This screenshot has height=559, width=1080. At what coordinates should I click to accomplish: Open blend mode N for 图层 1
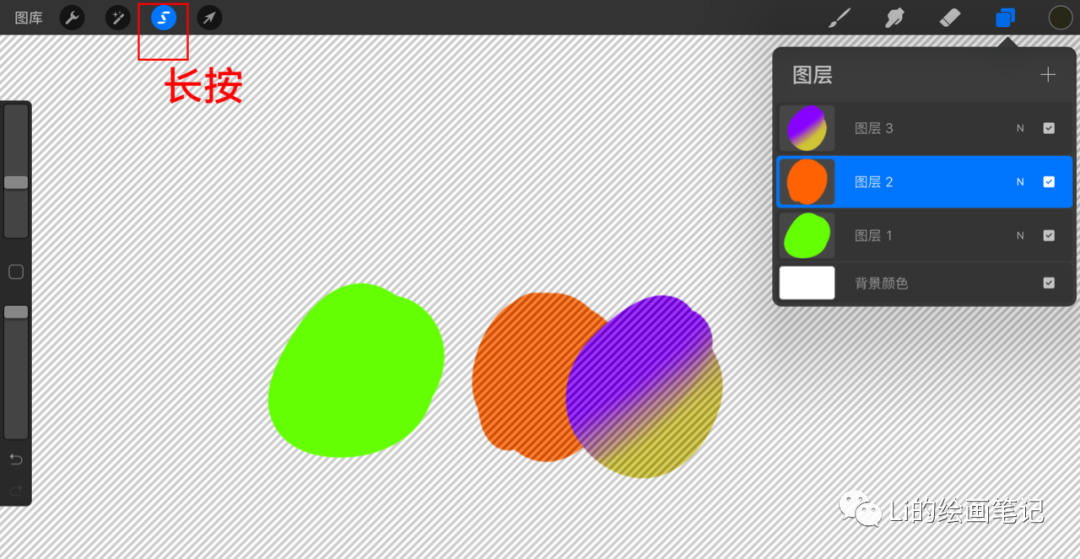[1020, 235]
